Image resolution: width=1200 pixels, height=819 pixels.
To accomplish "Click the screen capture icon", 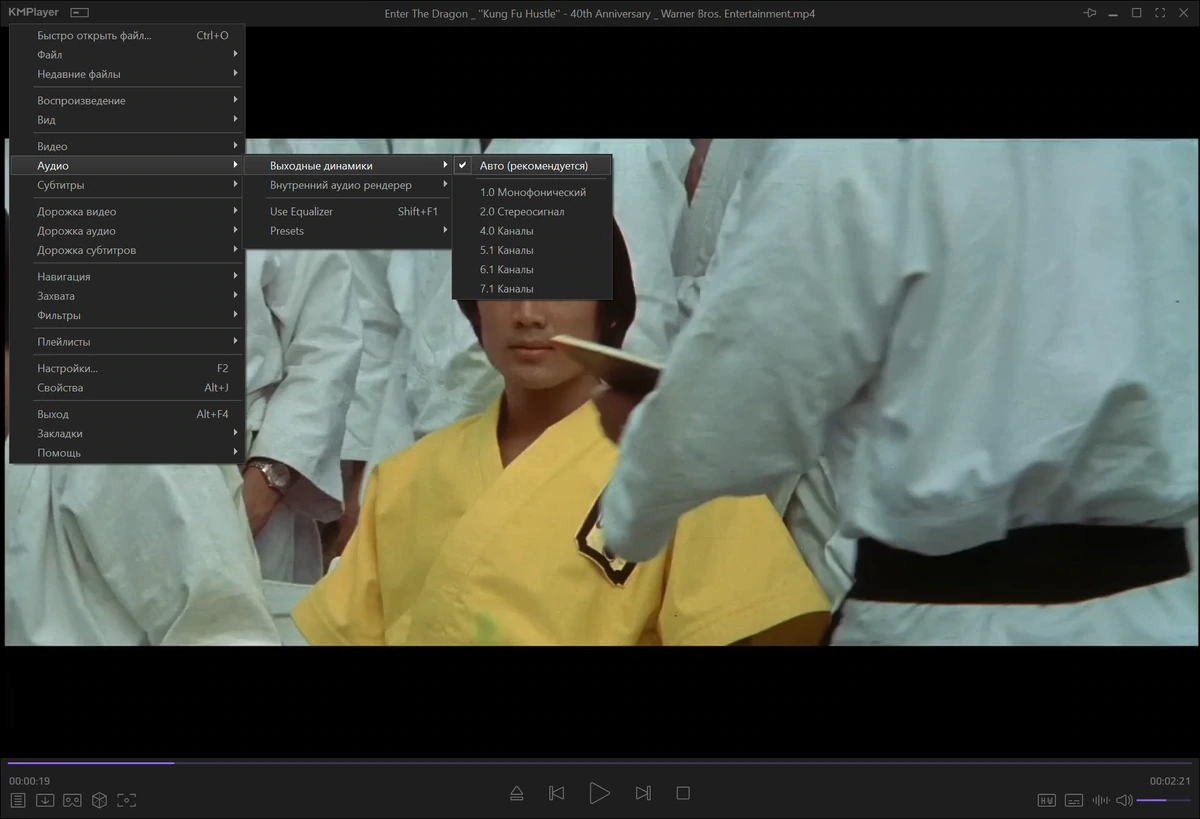I will tap(126, 800).
